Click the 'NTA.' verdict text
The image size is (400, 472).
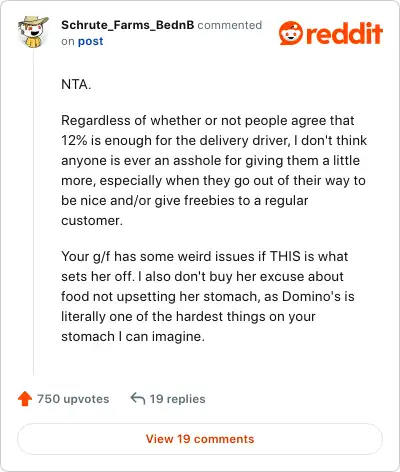click(76, 84)
